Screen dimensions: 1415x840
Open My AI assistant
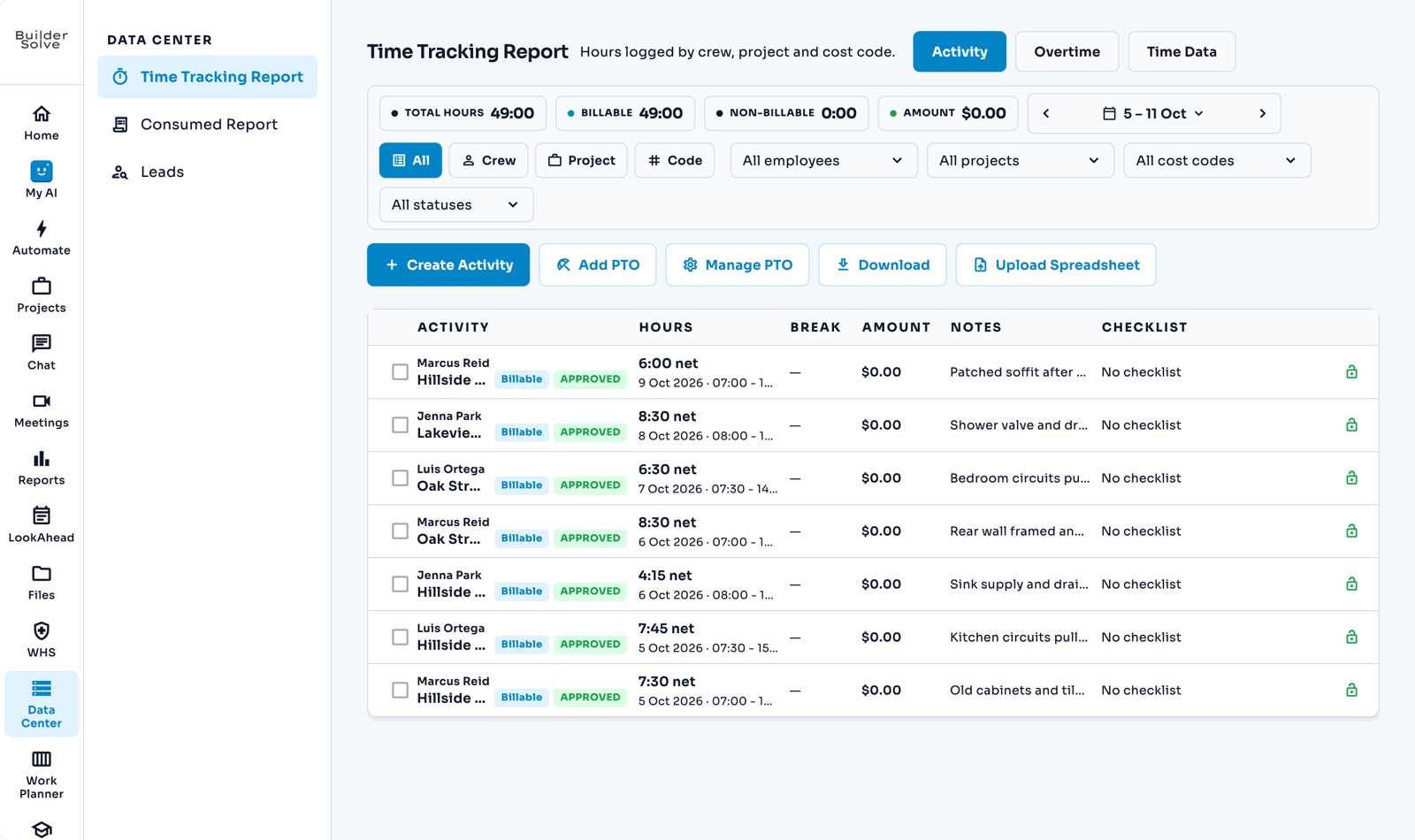pos(42,180)
